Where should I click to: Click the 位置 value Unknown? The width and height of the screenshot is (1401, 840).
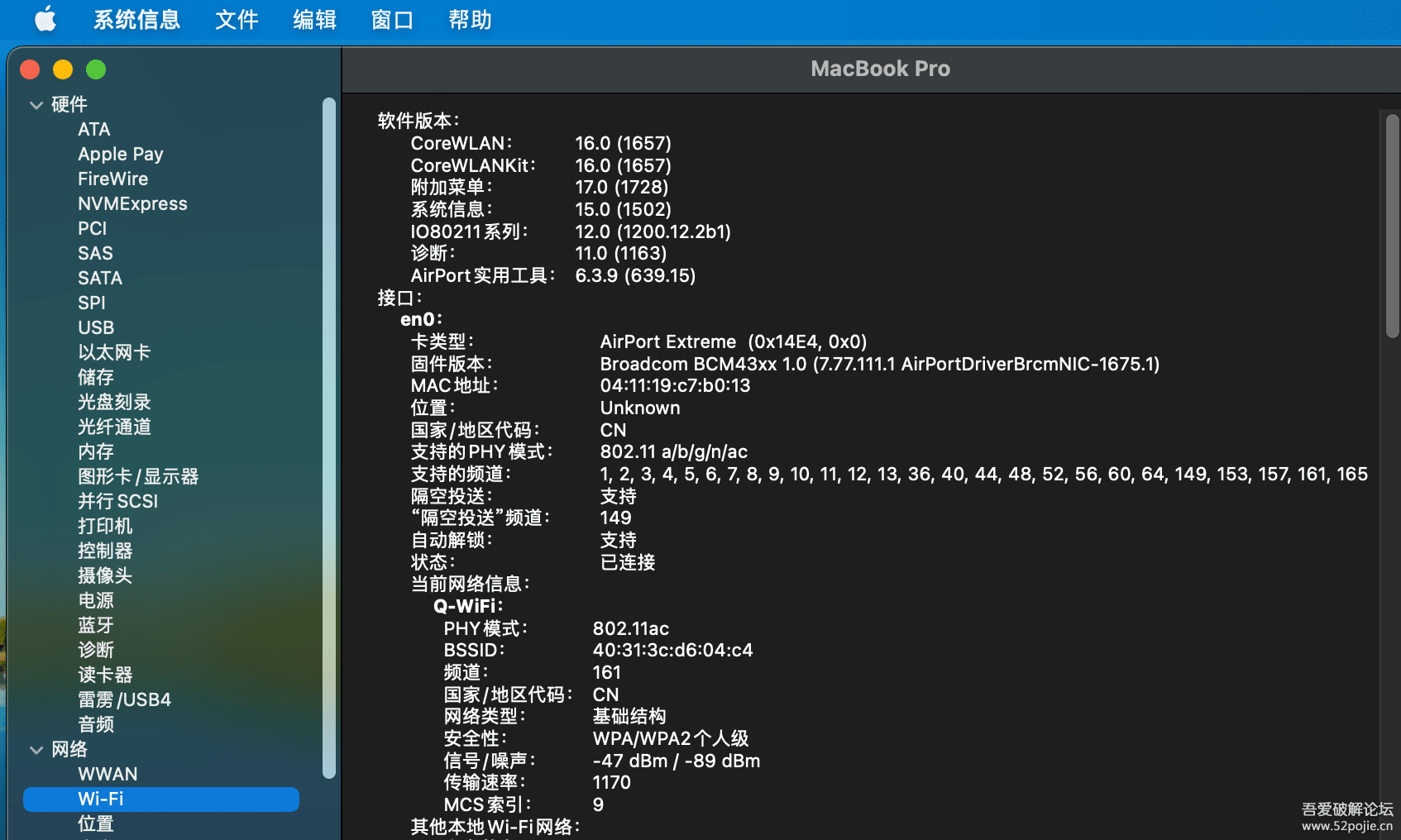click(639, 408)
